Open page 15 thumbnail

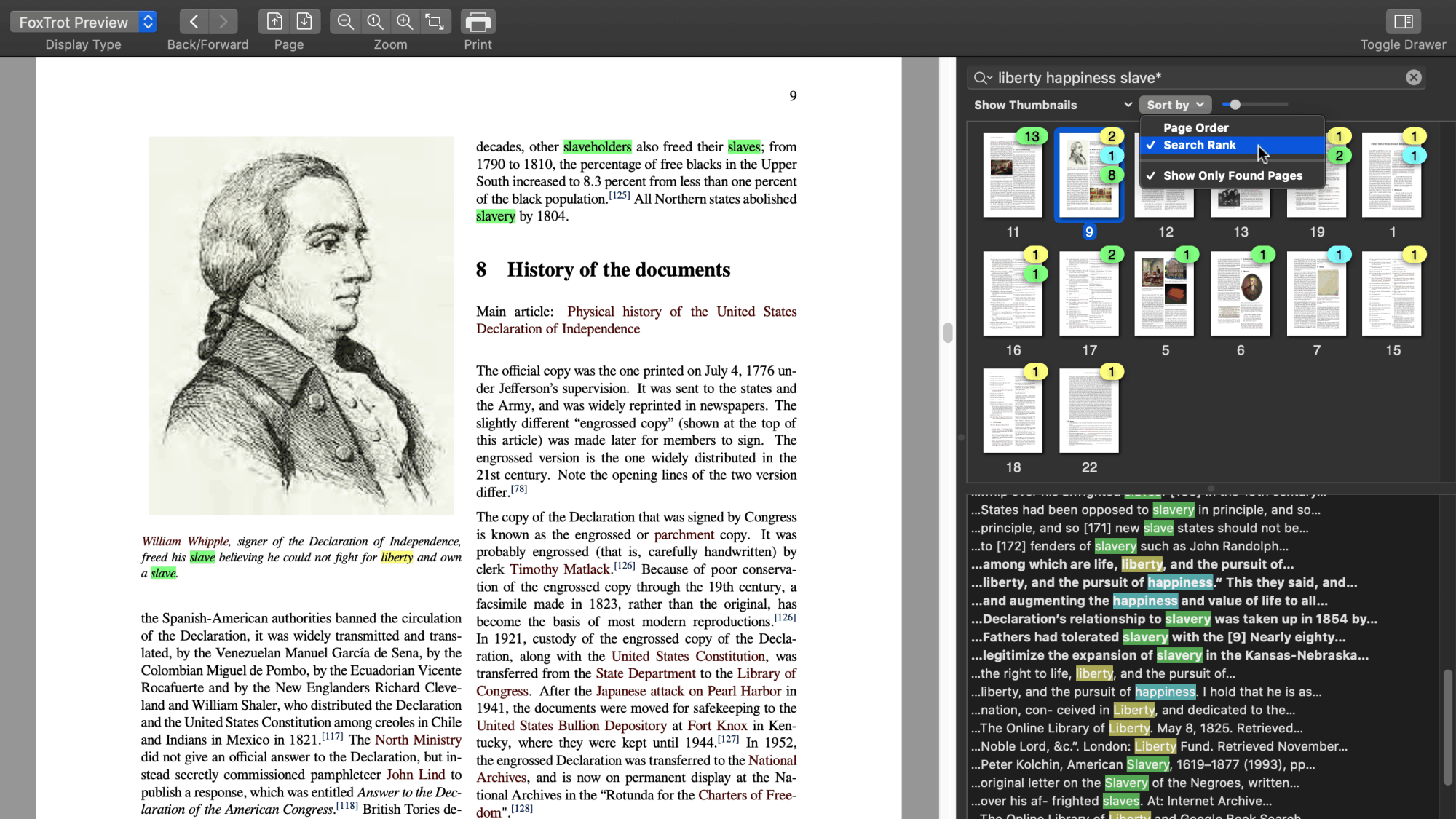(1391, 293)
